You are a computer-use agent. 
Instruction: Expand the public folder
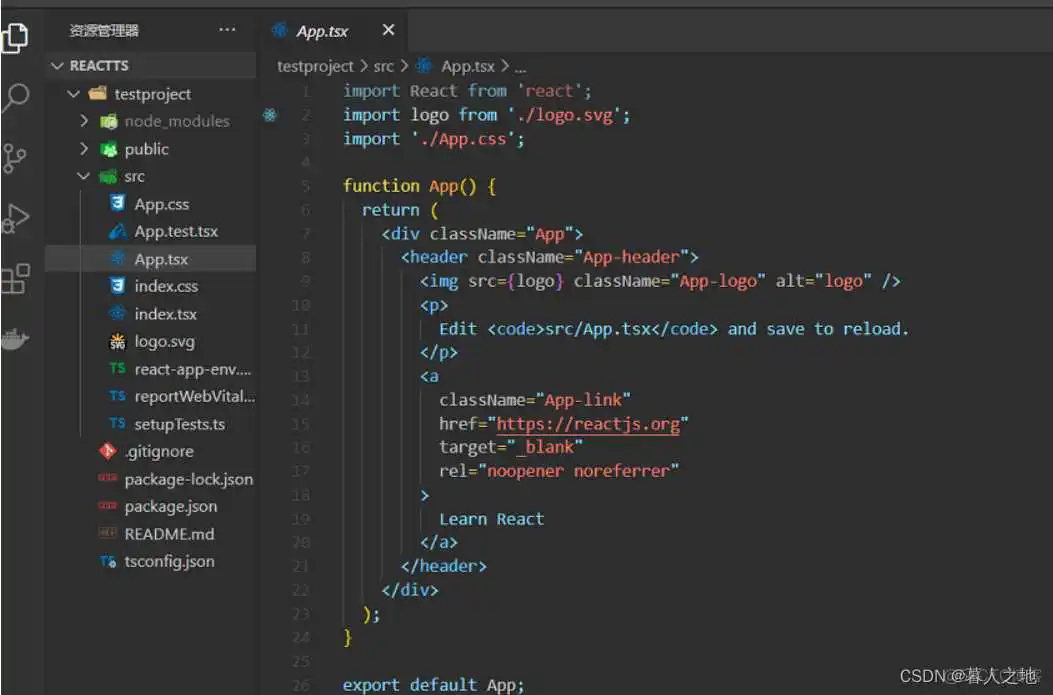86,148
